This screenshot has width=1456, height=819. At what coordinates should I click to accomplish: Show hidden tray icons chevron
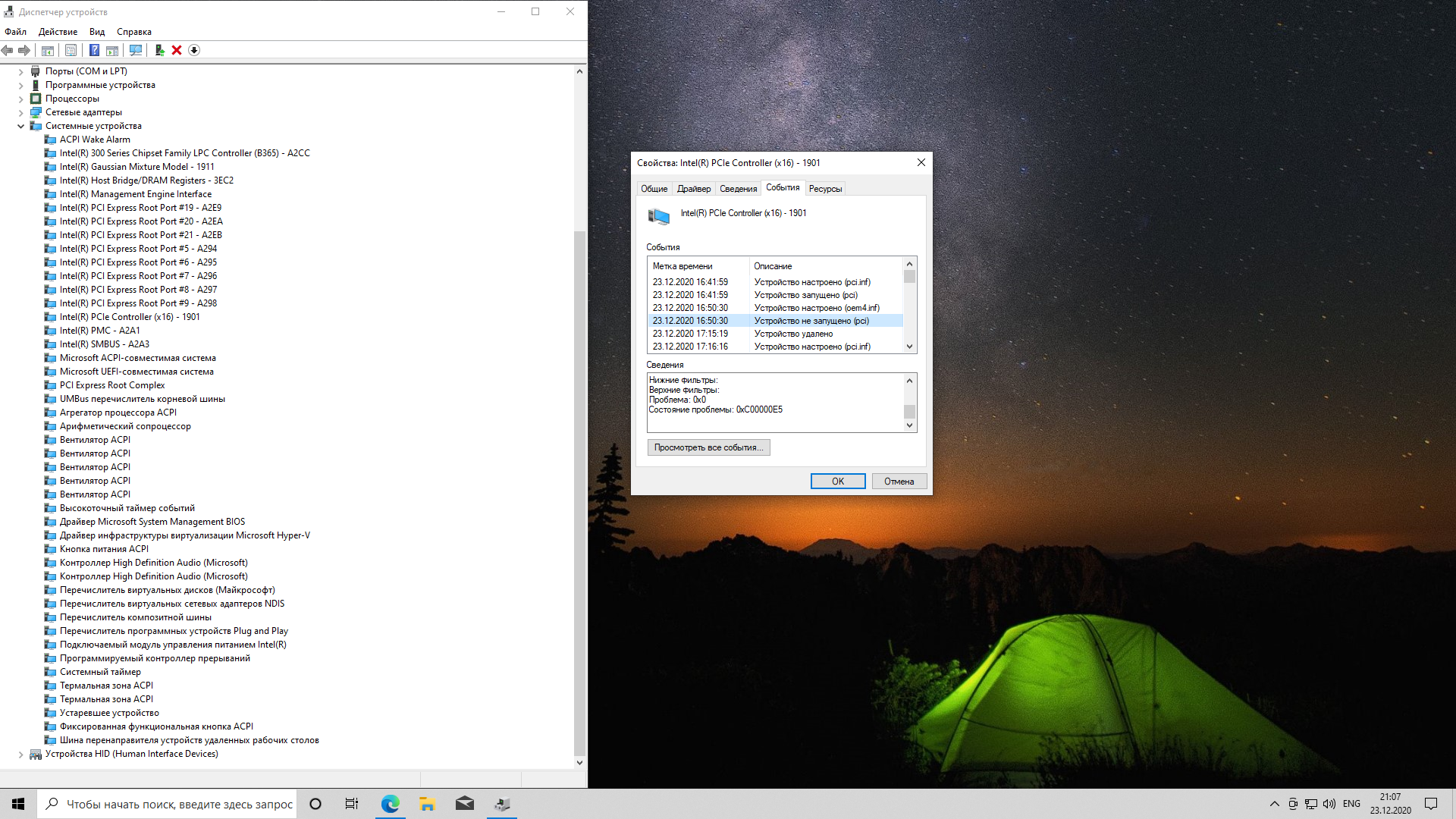click(1275, 804)
